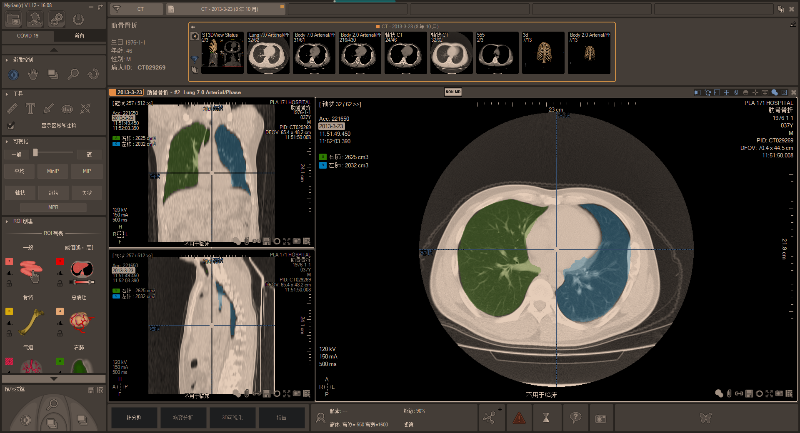Collapse the ROI section header triangle

[x=7, y=221]
